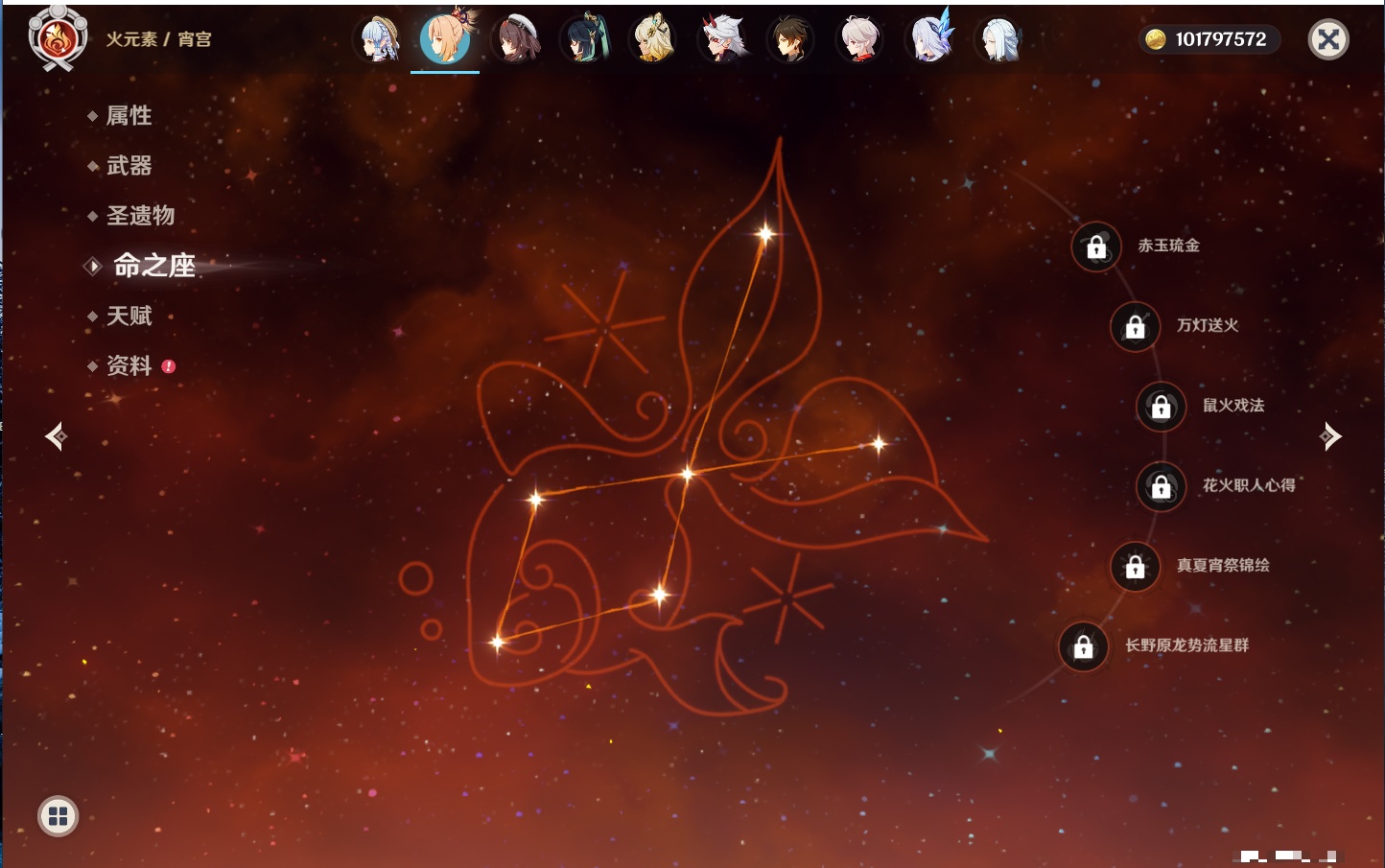Select the Ayaka portrait with straw hat

point(379,39)
